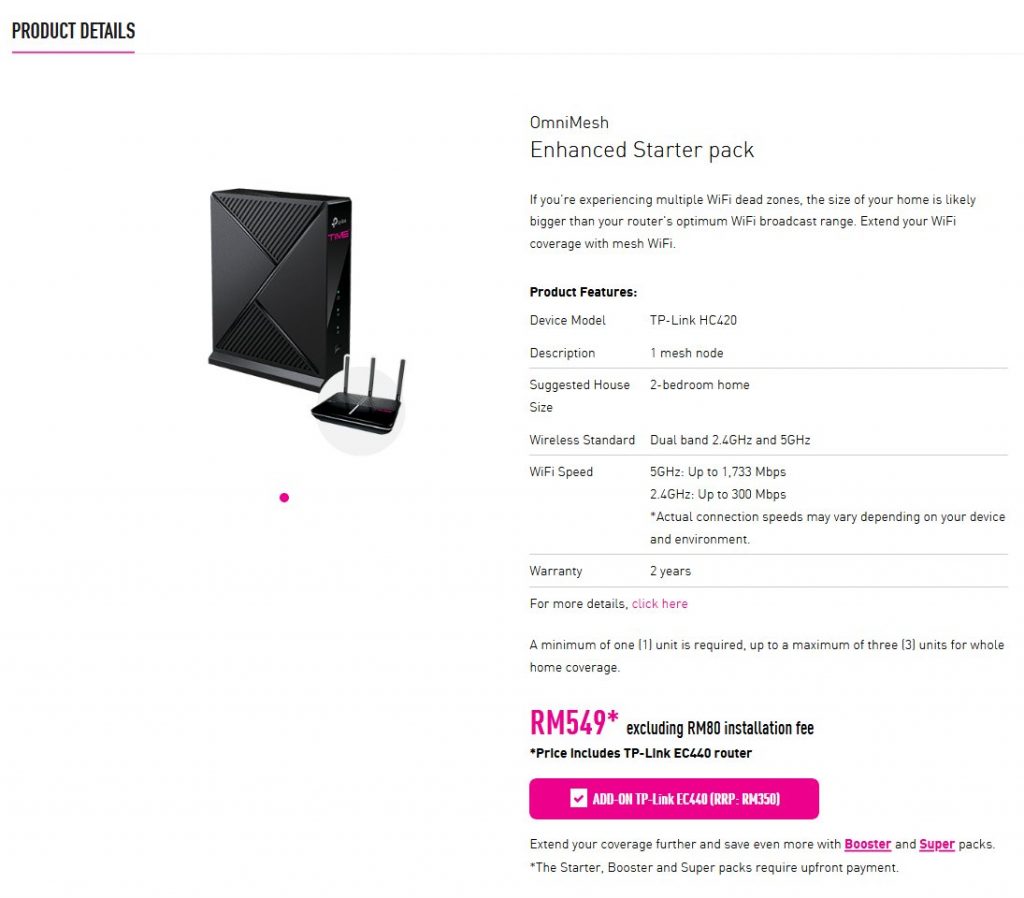Click the 2-bedroom home house size value
The height and width of the screenshot is (898, 1024).
point(699,385)
